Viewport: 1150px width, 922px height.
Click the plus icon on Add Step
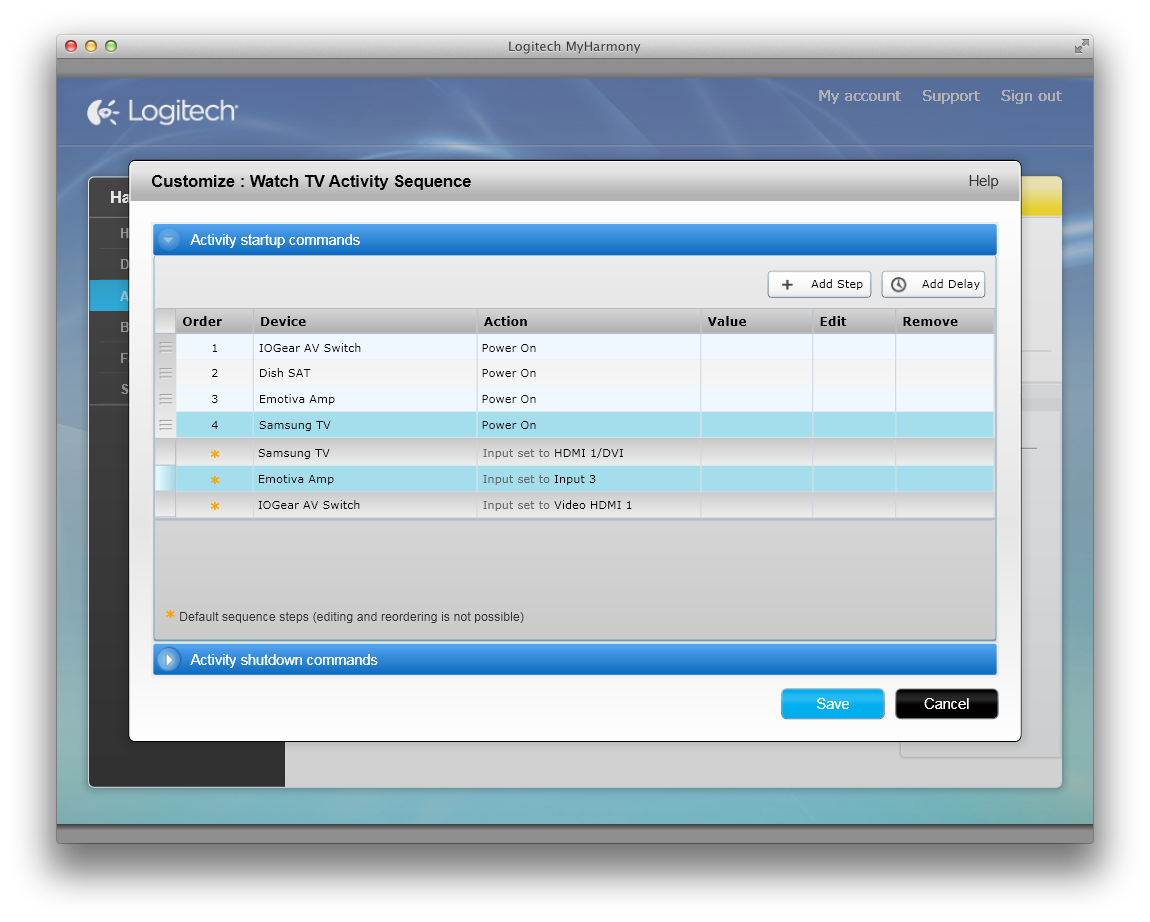(x=787, y=284)
